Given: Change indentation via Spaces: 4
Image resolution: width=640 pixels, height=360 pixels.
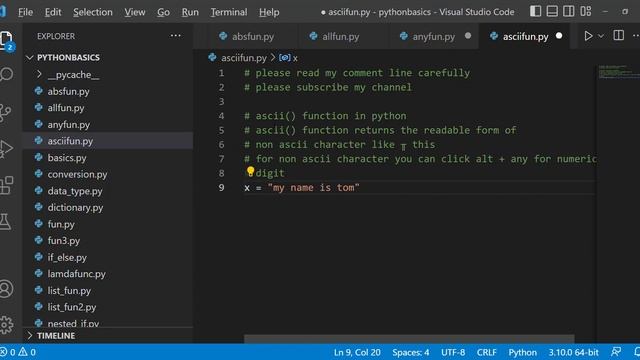Looking at the screenshot, I should click(x=411, y=352).
